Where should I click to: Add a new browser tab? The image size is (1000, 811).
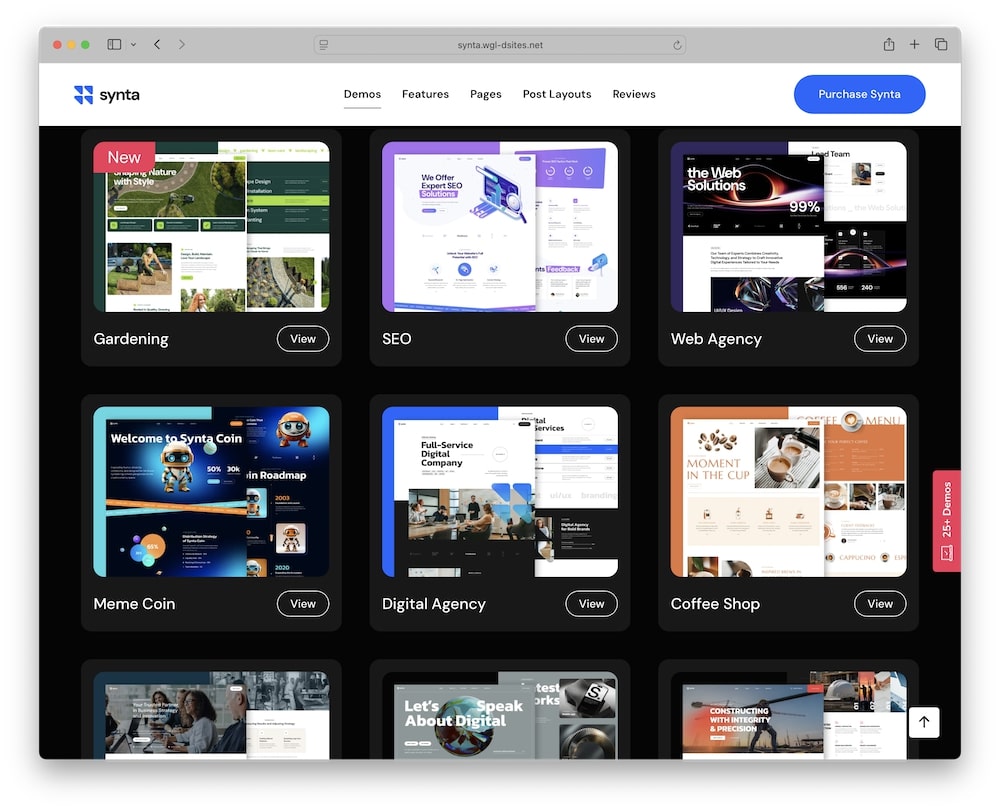click(915, 44)
